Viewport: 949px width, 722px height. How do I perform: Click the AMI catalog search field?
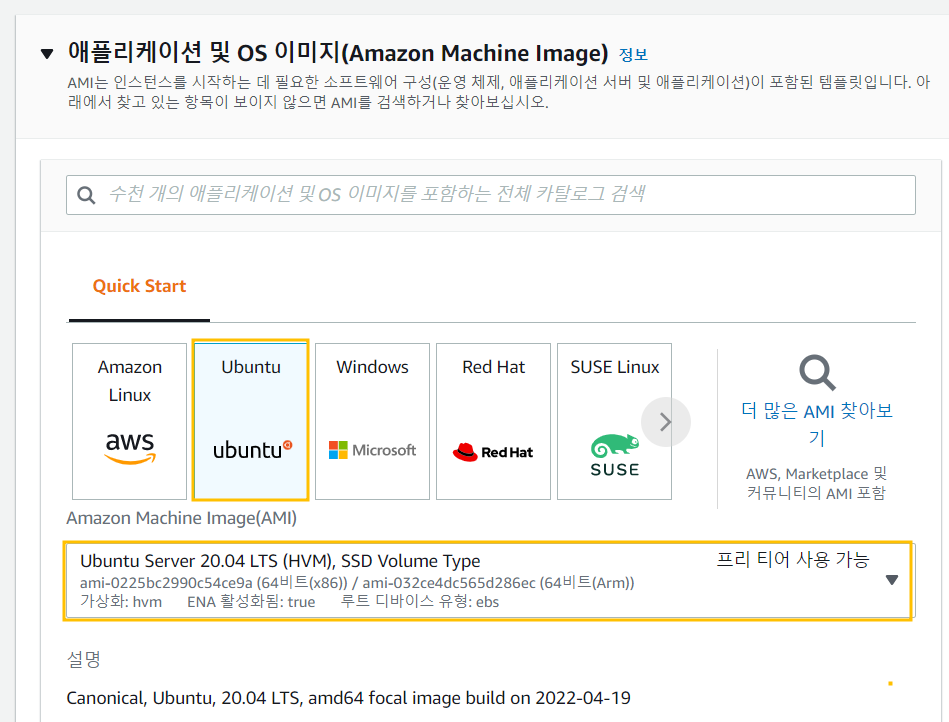coord(491,195)
